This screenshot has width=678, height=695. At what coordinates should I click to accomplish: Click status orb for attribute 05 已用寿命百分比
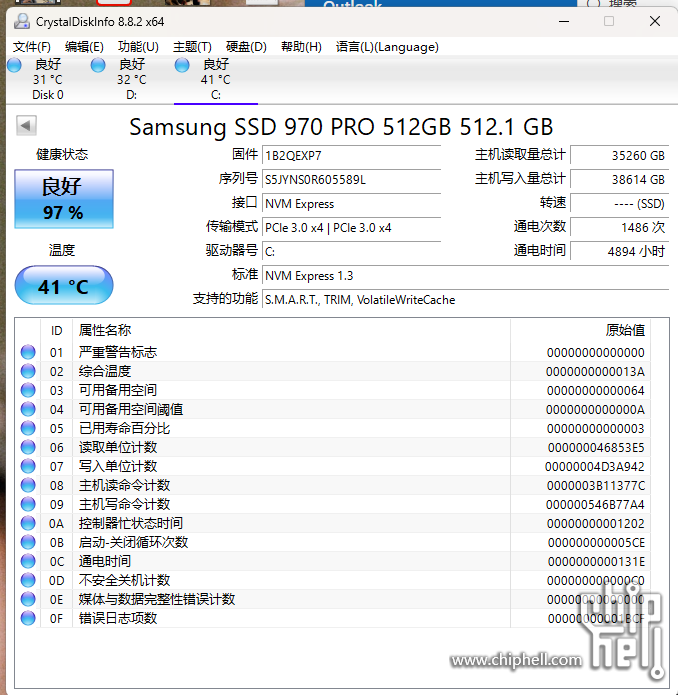point(28,429)
